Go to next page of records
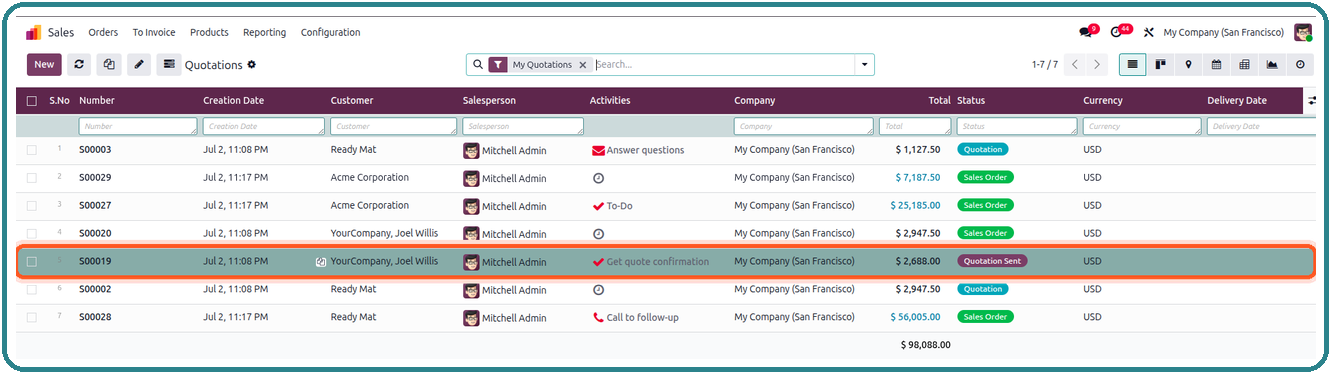This screenshot has width=1332, height=375. (1097, 64)
